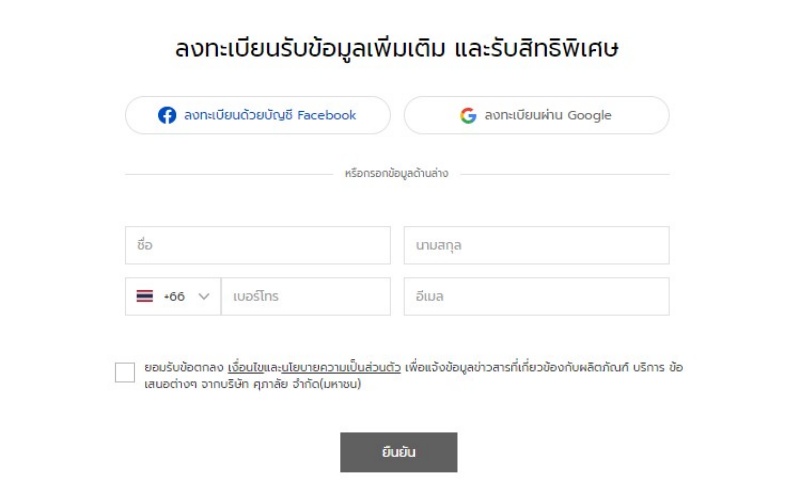Click the Google logo icon
Screen dimensions: 800x499
tap(468, 115)
